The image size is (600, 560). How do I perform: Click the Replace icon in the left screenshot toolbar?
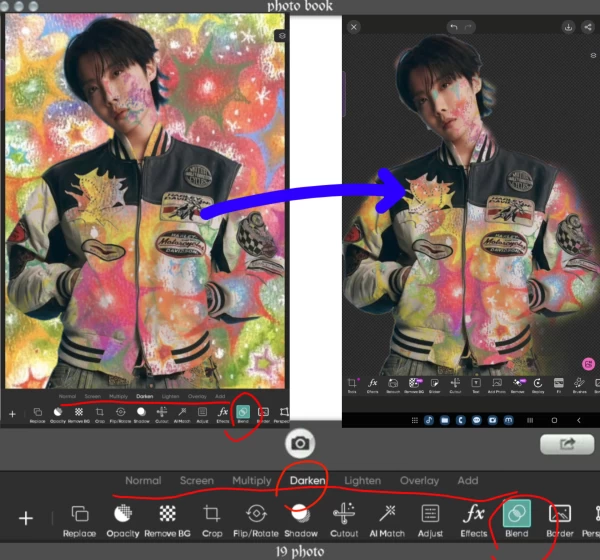point(38,414)
